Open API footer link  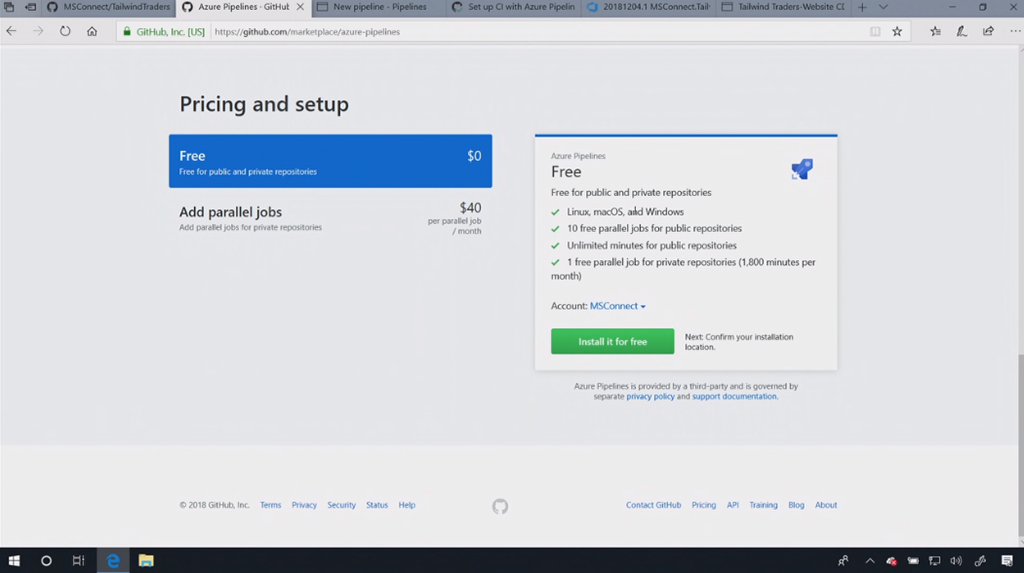click(733, 505)
